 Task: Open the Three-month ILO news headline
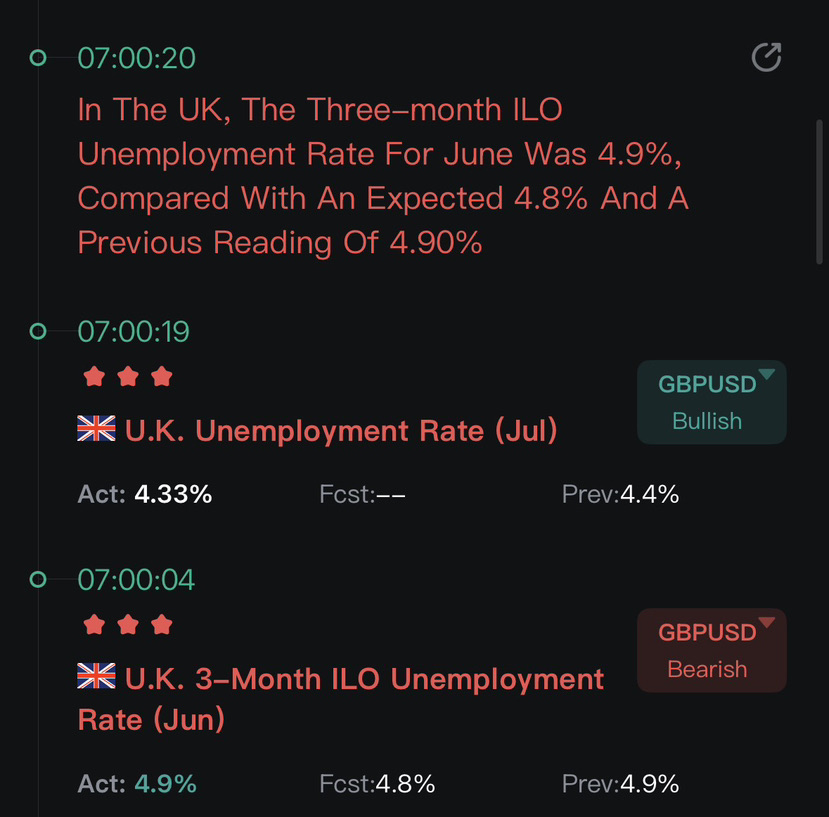pyautogui.click(x=383, y=176)
